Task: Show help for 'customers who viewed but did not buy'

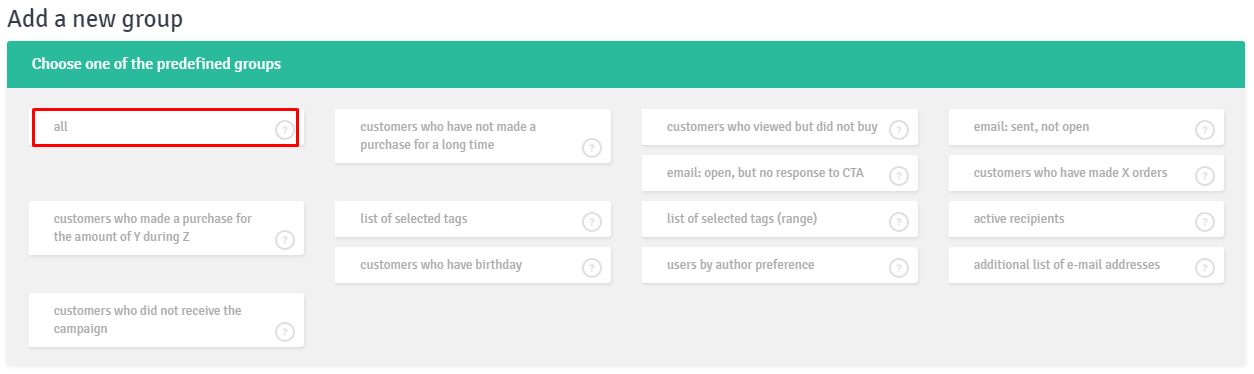Action: point(898,130)
